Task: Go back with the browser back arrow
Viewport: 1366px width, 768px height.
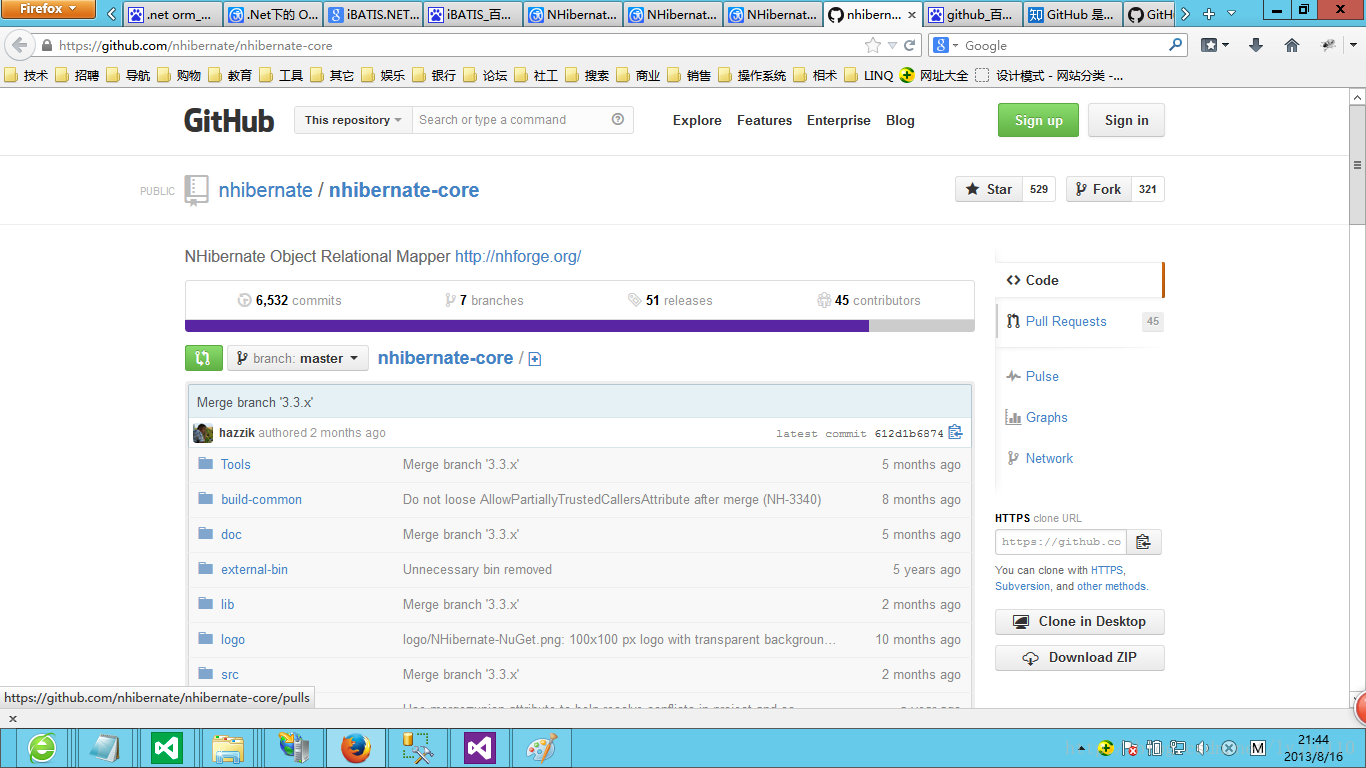Action: pyautogui.click(x=20, y=45)
